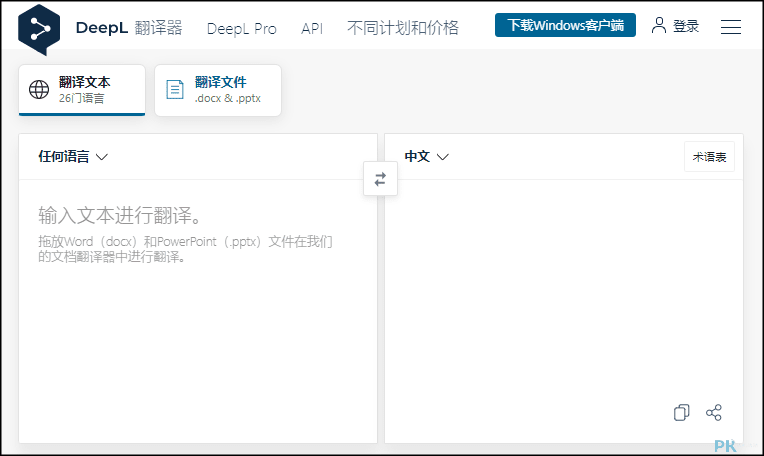Share the translation

[713, 413]
